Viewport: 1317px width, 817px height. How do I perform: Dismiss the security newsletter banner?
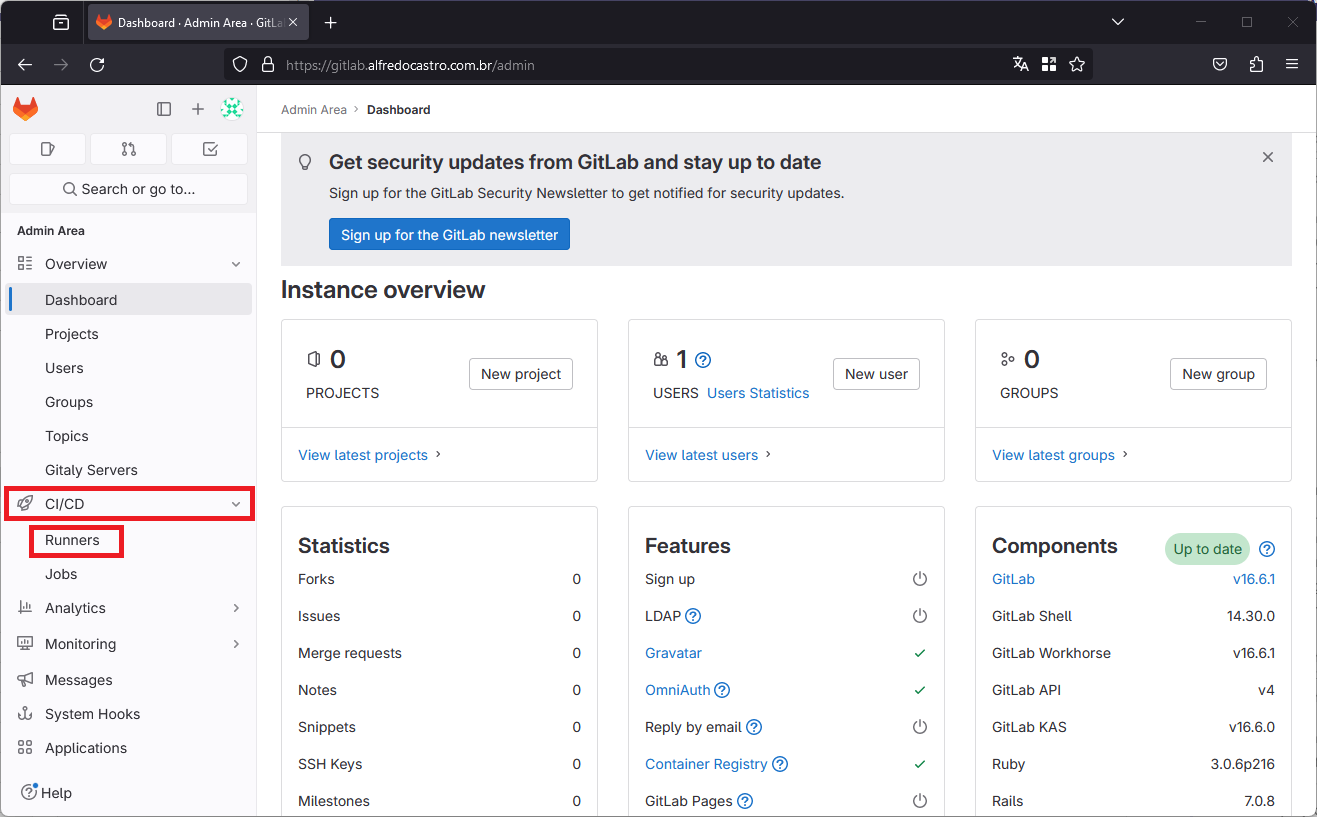[1268, 157]
